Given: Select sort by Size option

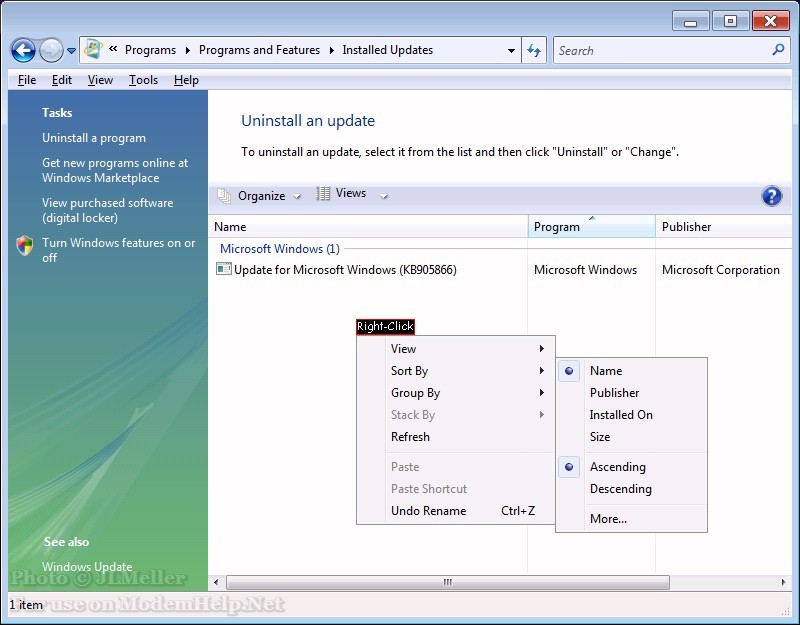Looking at the screenshot, I should coord(631,437).
